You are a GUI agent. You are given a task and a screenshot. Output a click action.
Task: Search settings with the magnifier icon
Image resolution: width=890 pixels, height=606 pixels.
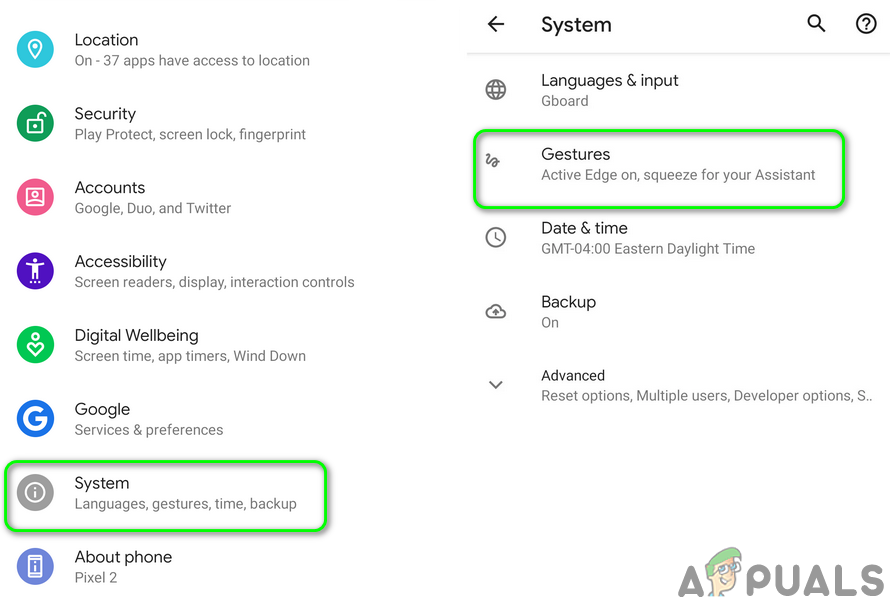click(816, 24)
